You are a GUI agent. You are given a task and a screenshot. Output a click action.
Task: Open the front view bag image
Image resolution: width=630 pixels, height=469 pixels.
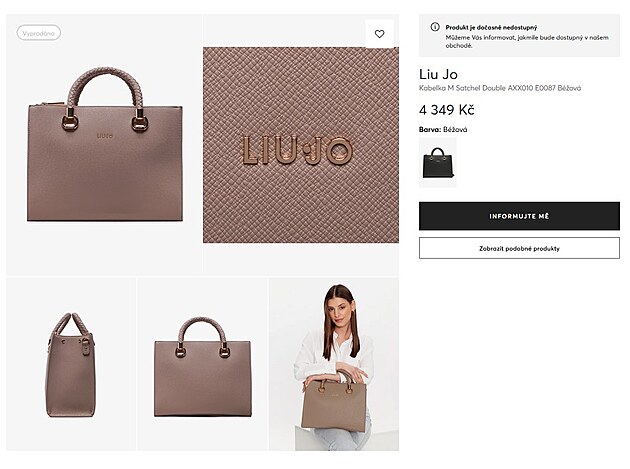104,145
